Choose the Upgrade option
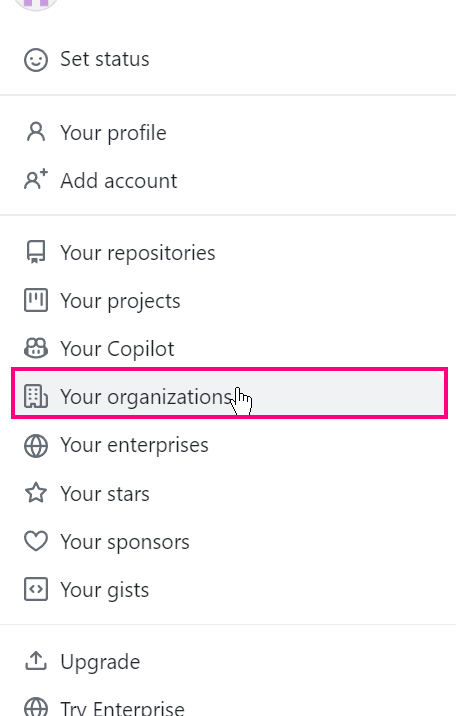The width and height of the screenshot is (463, 716). pyautogui.click(x=228, y=661)
